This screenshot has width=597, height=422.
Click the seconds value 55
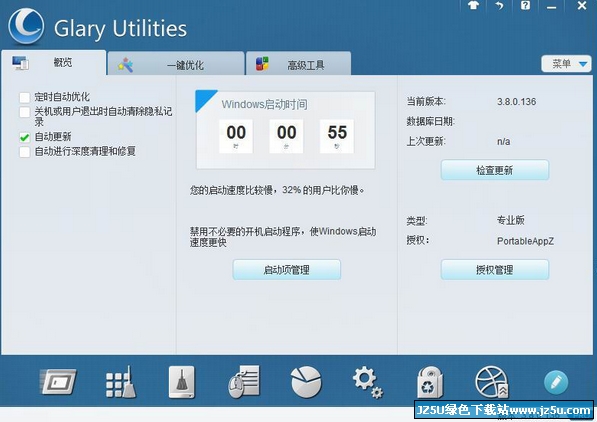(x=337, y=133)
